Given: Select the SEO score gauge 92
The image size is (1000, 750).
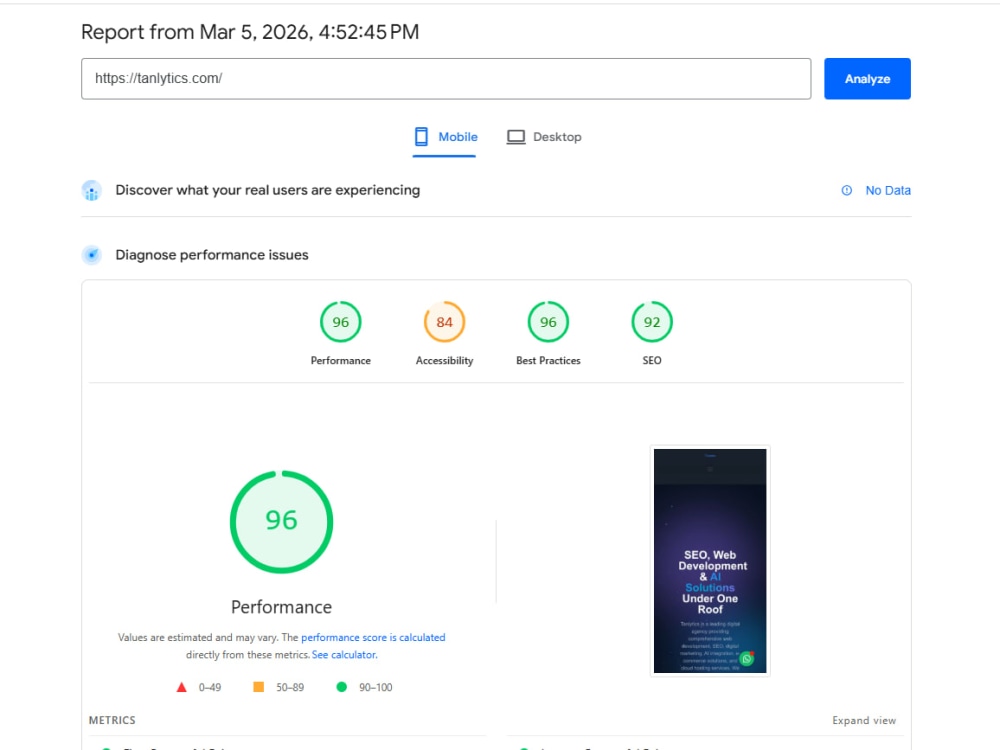Looking at the screenshot, I should point(652,322).
